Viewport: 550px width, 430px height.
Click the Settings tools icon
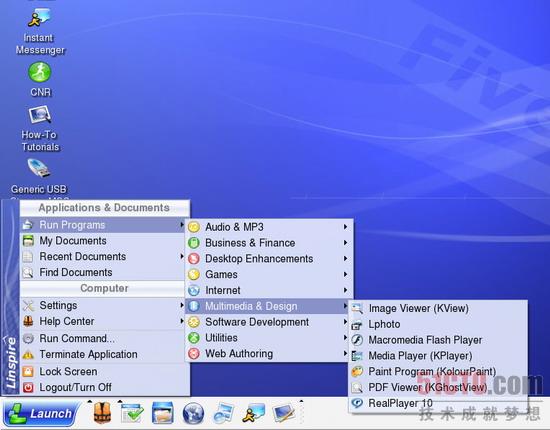(28, 305)
